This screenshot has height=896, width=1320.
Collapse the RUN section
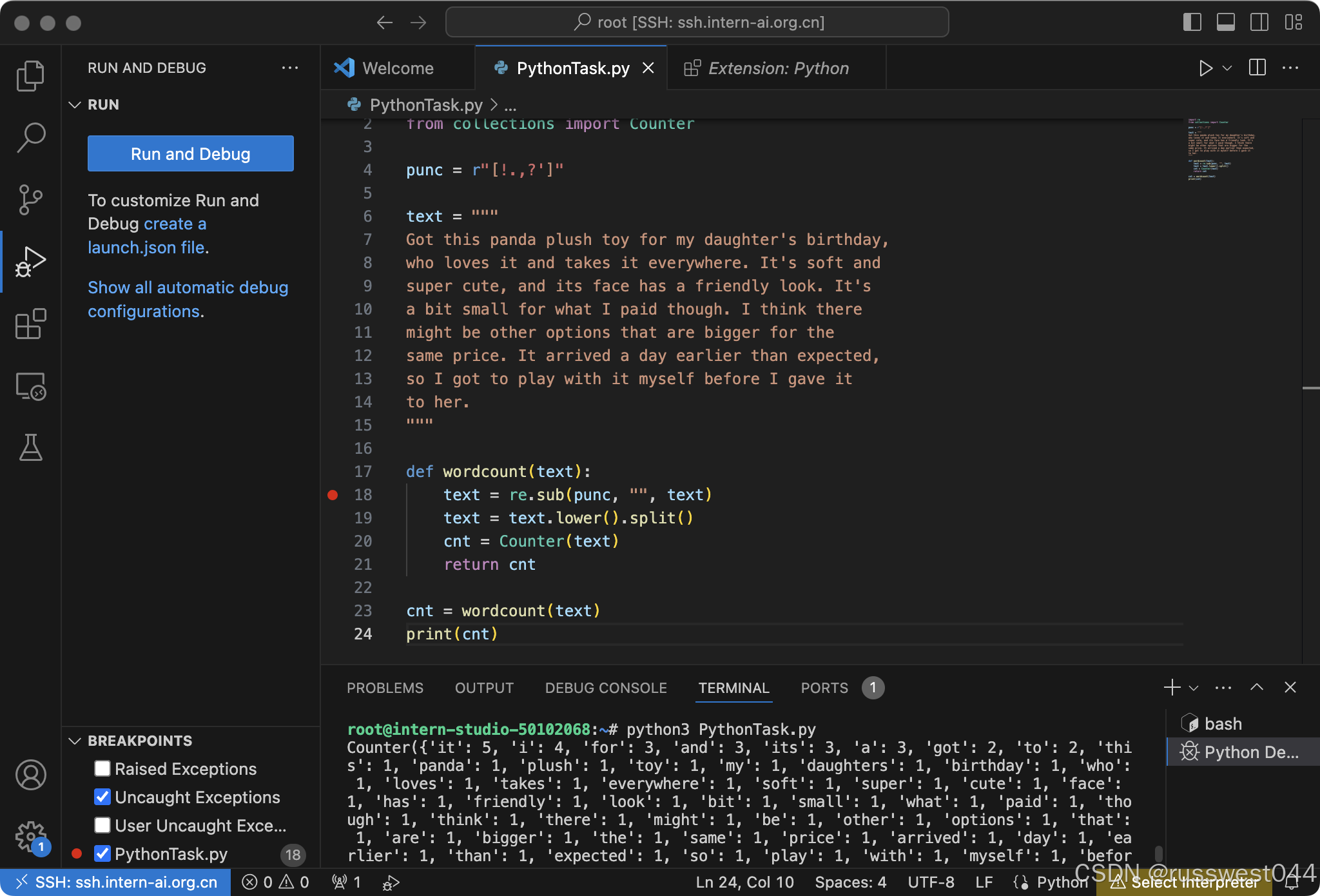coord(75,104)
